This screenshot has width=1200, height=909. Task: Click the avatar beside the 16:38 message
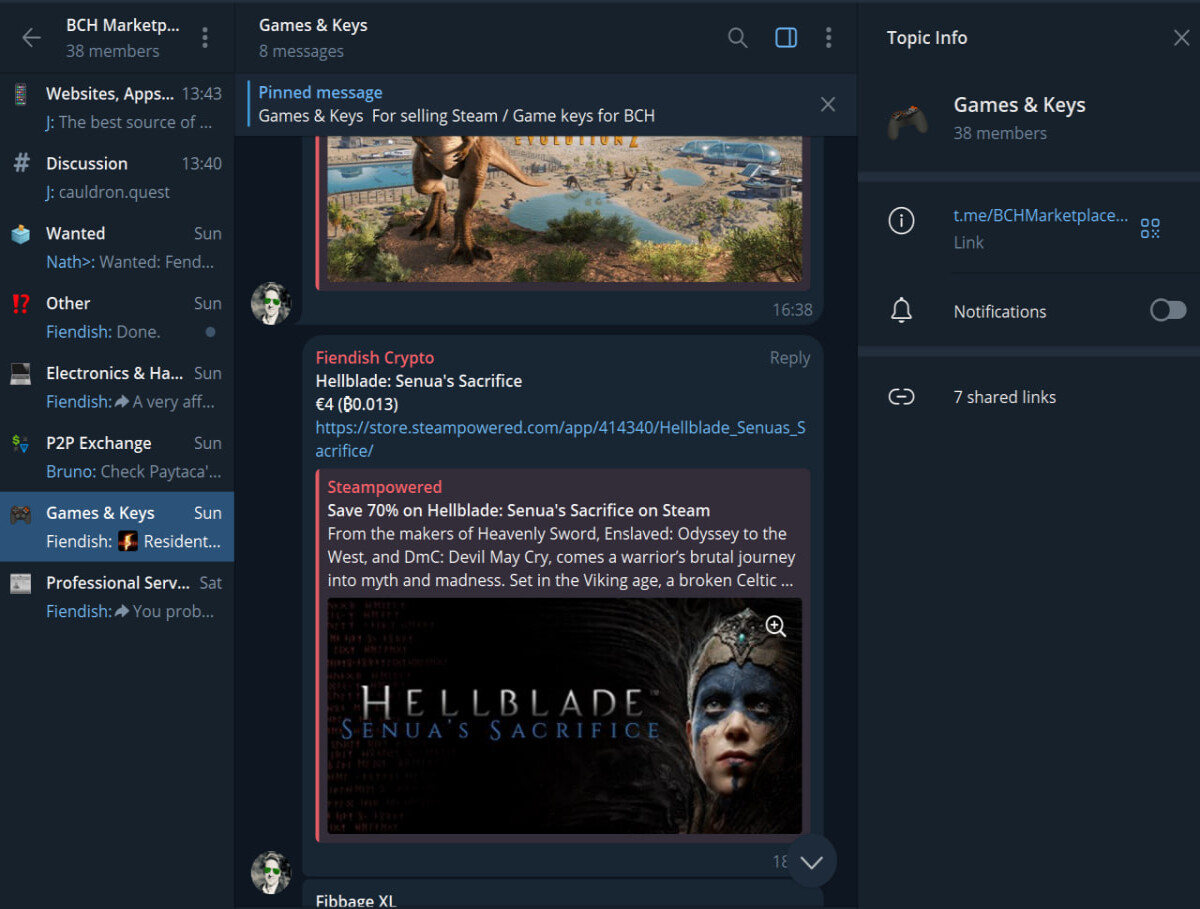click(x=271, y=303)
